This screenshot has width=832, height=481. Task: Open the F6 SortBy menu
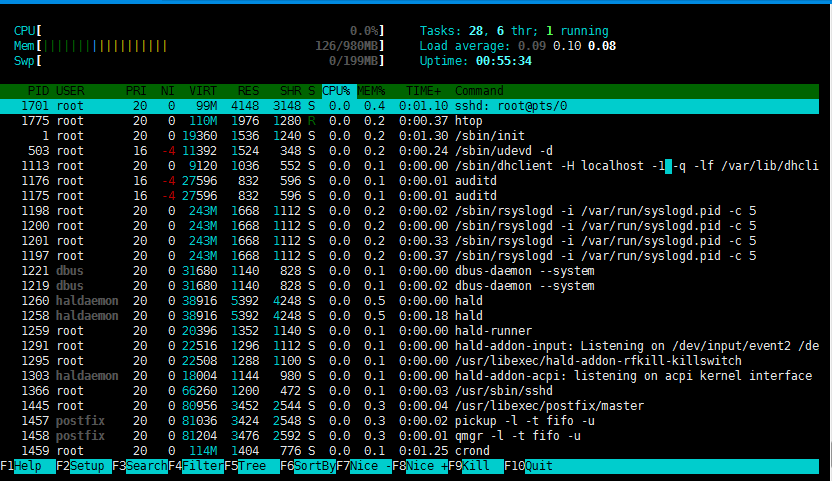pos(308,466)
